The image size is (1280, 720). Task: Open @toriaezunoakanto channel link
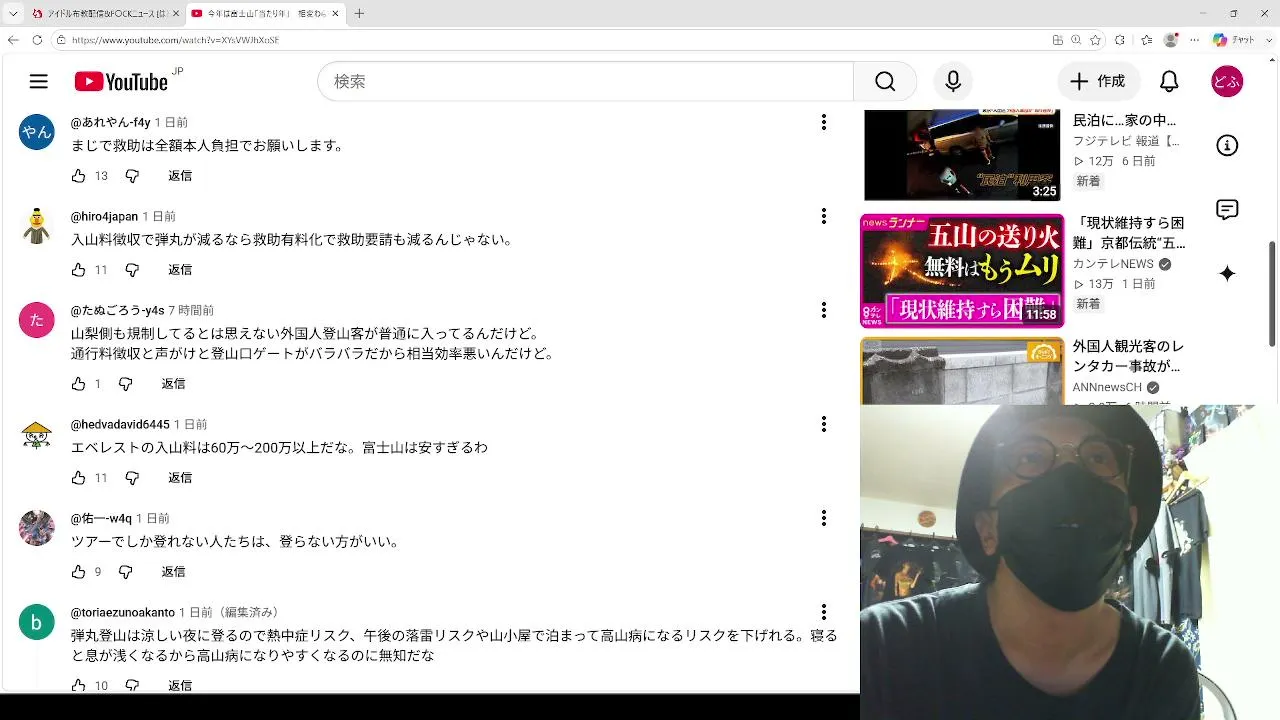coord(123,612)
